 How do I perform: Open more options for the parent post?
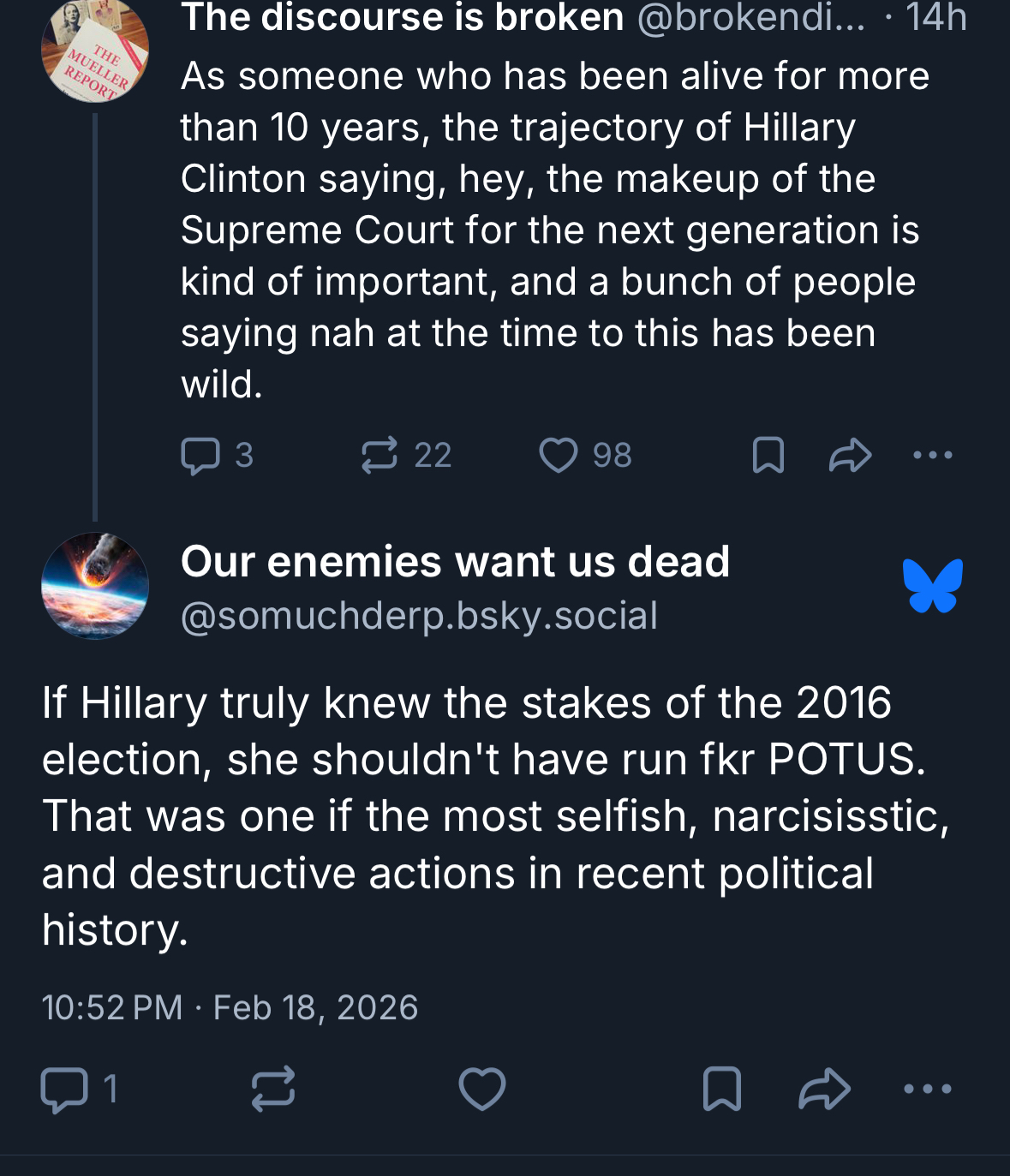[x=932, y=456]
